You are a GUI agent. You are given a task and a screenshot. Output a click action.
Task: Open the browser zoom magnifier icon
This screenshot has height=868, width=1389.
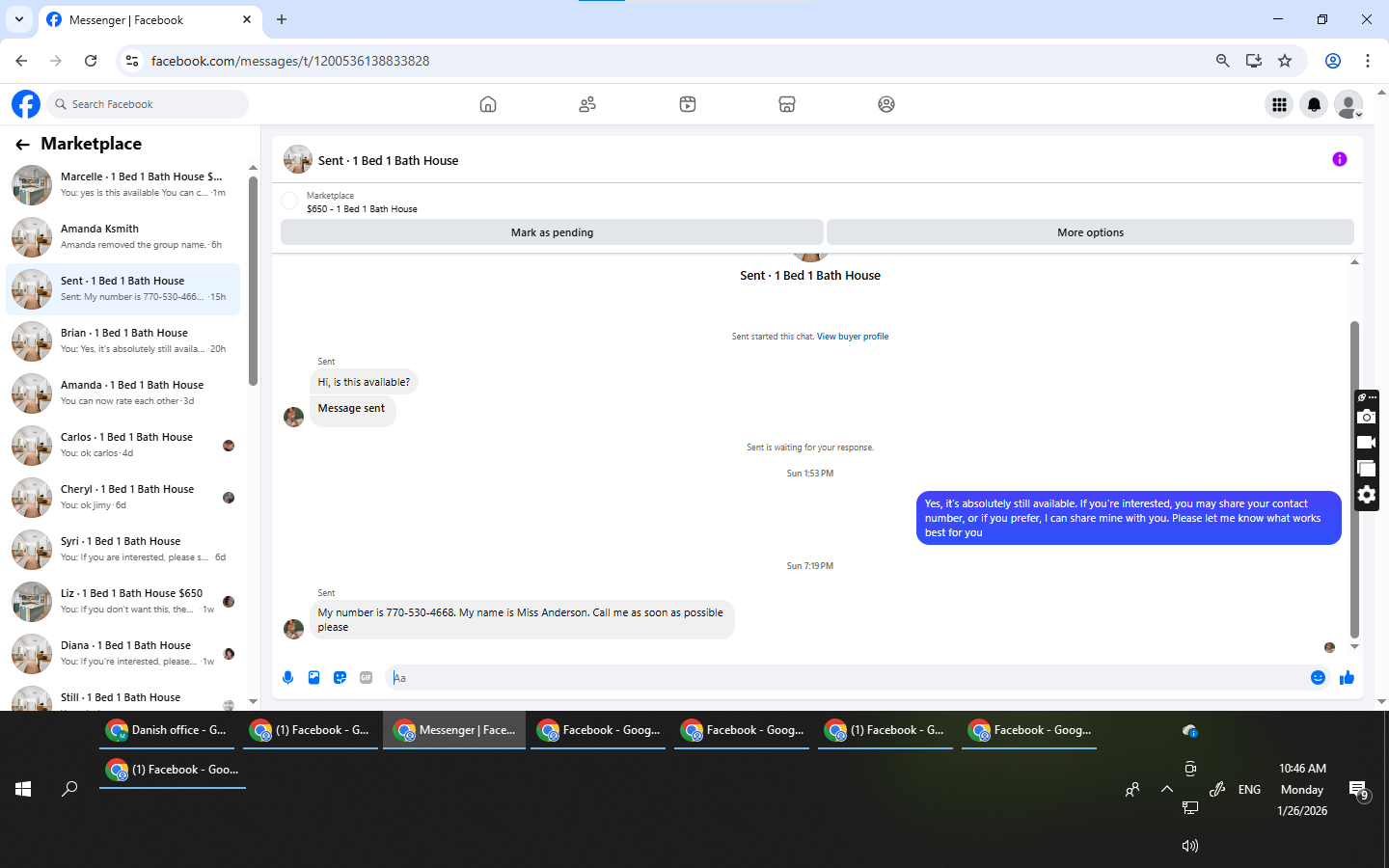click(1222, 61)
